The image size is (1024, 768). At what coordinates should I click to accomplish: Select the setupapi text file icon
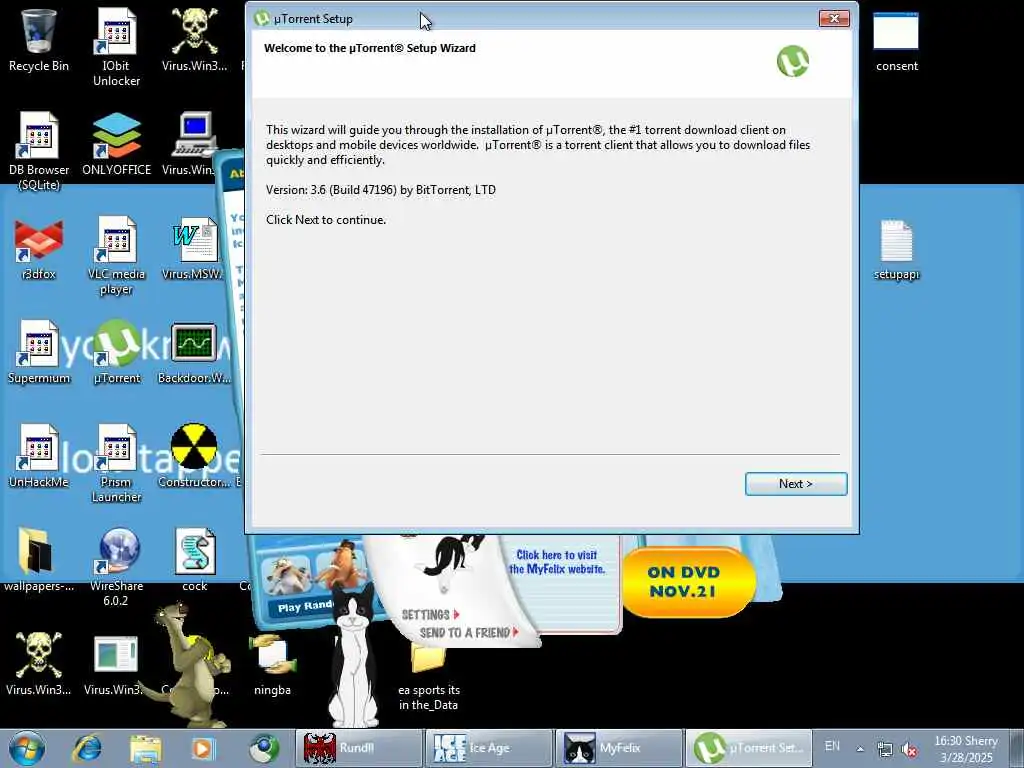click(x=896, y=250)
